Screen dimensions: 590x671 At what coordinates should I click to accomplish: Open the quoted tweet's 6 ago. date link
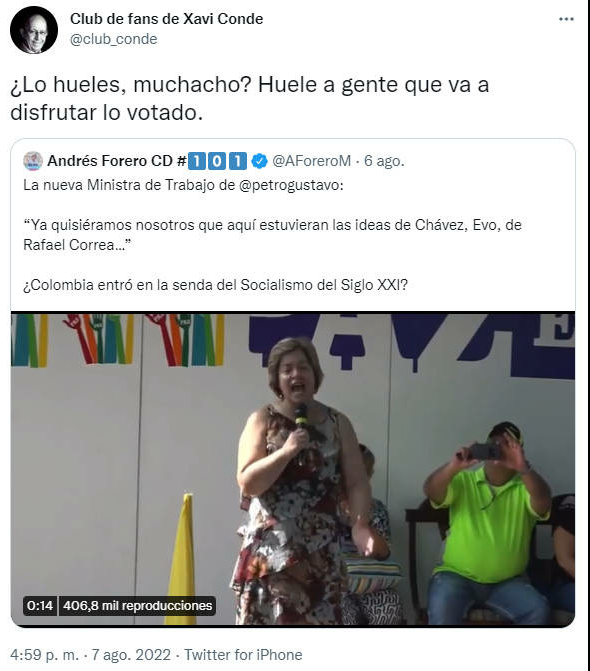pyautogui.click(x=384, y=161)
